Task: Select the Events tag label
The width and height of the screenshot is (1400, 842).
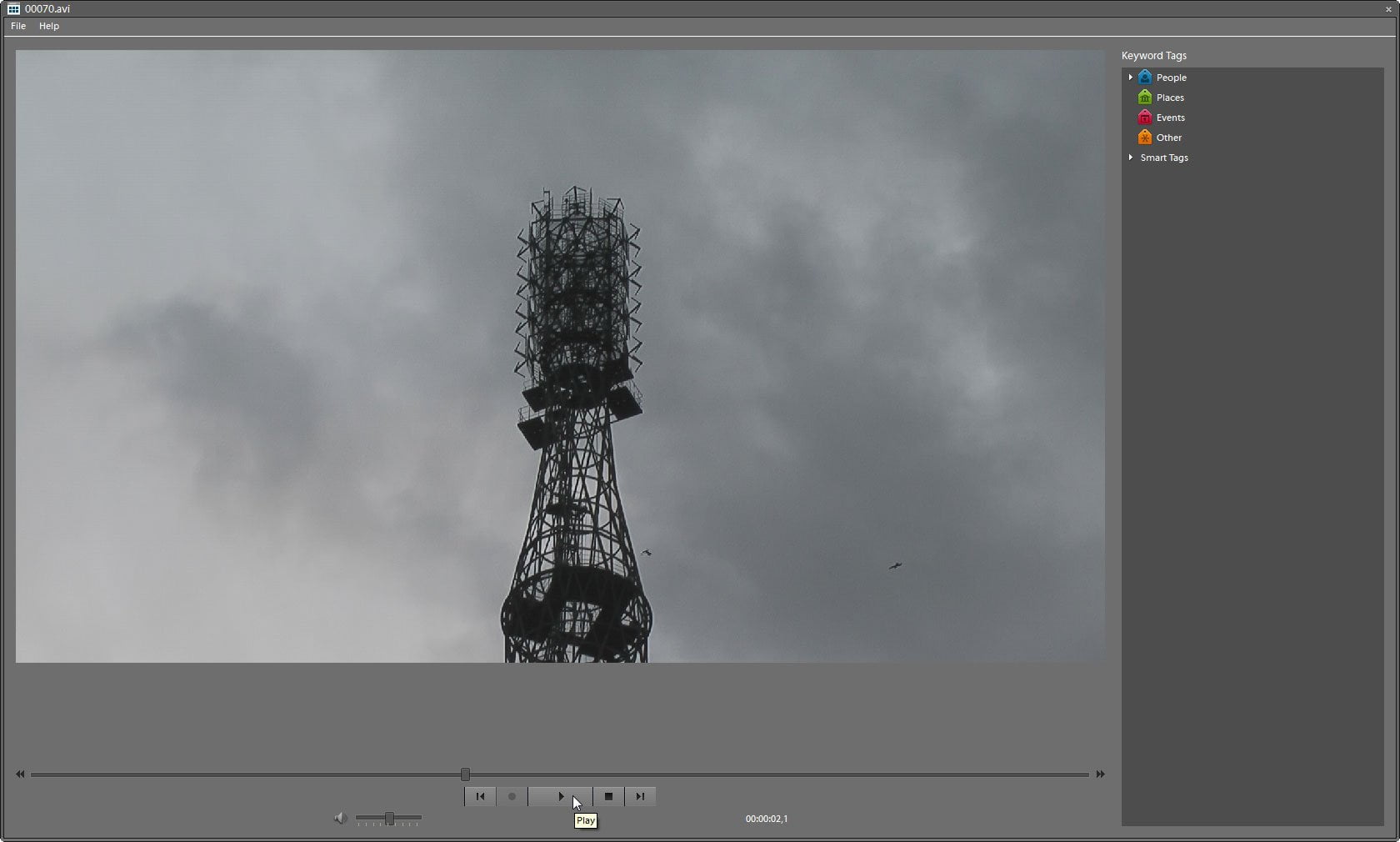Action: (1170, 118)
